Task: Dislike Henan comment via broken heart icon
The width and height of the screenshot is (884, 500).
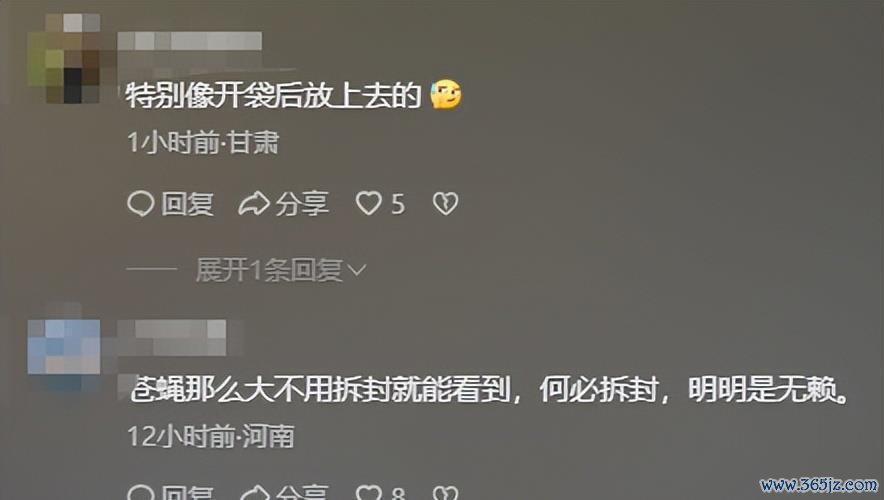Action: [x=445, y=493]
